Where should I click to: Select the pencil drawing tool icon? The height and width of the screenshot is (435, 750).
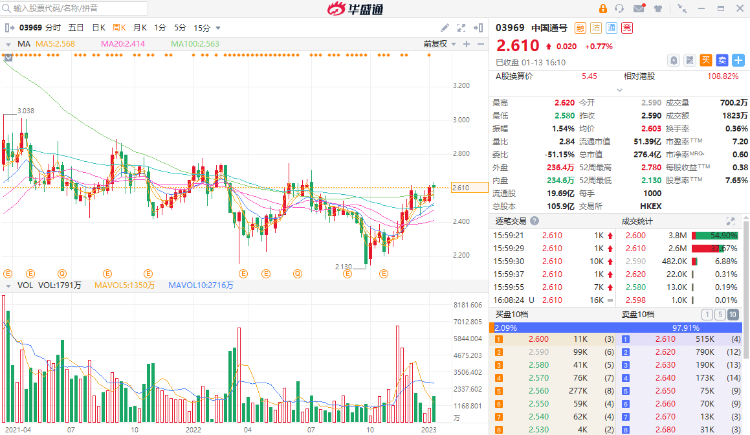[445, 28]
